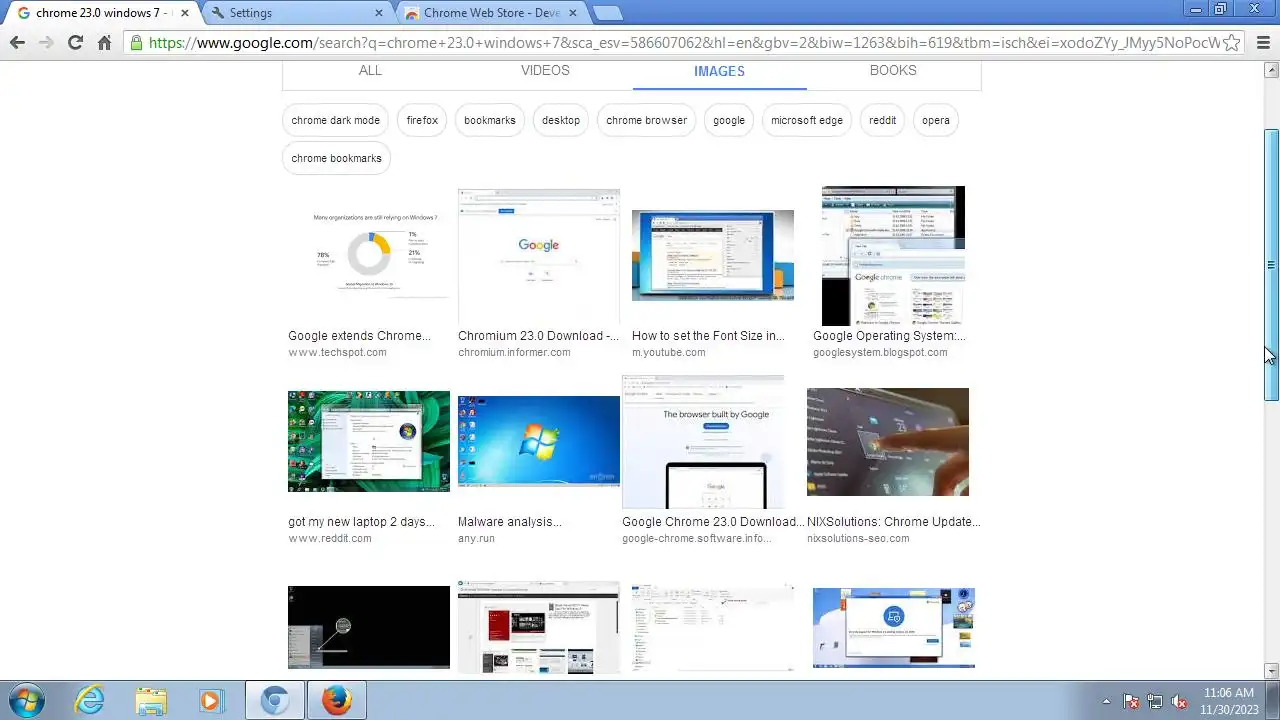Open the Malware analysis Windows 7 thumbnail
This screenshot has height=720, width=1280.
539,441
